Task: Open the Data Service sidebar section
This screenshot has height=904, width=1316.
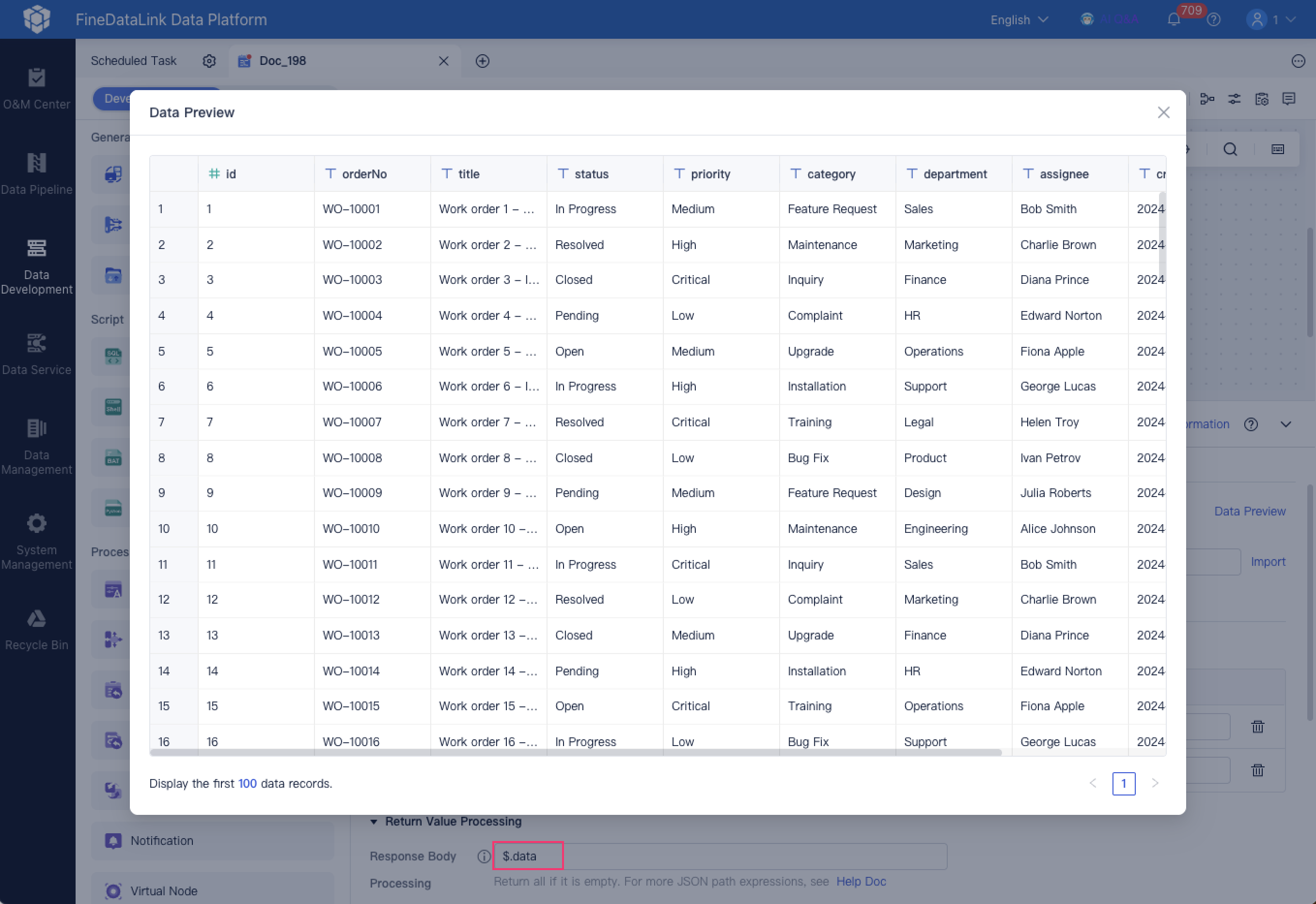Action: (37, 354)
